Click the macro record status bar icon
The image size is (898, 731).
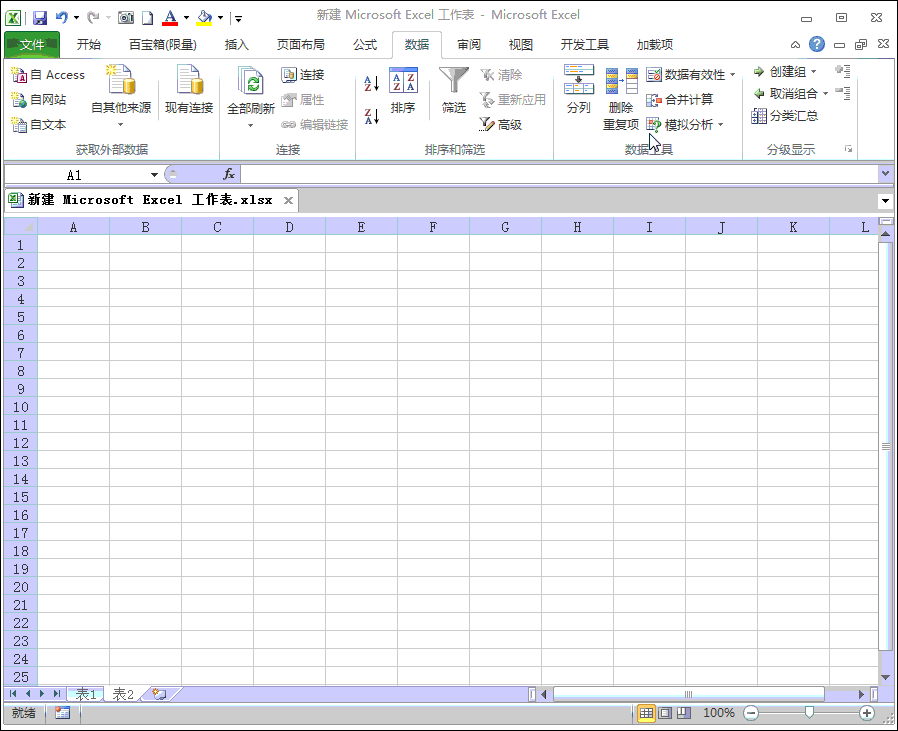[x=62, y=713]
